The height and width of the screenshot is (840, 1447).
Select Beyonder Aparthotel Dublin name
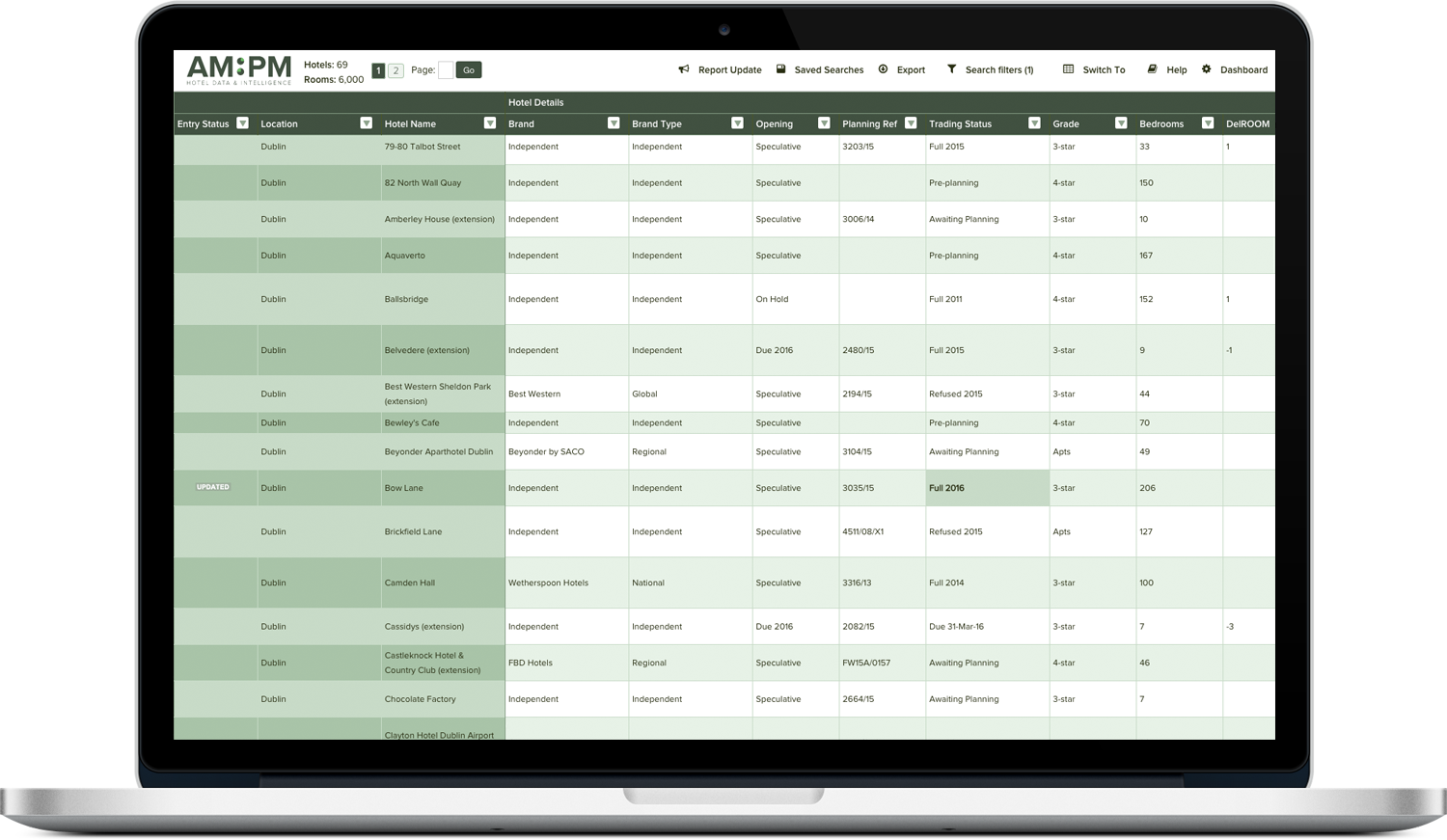438,451
